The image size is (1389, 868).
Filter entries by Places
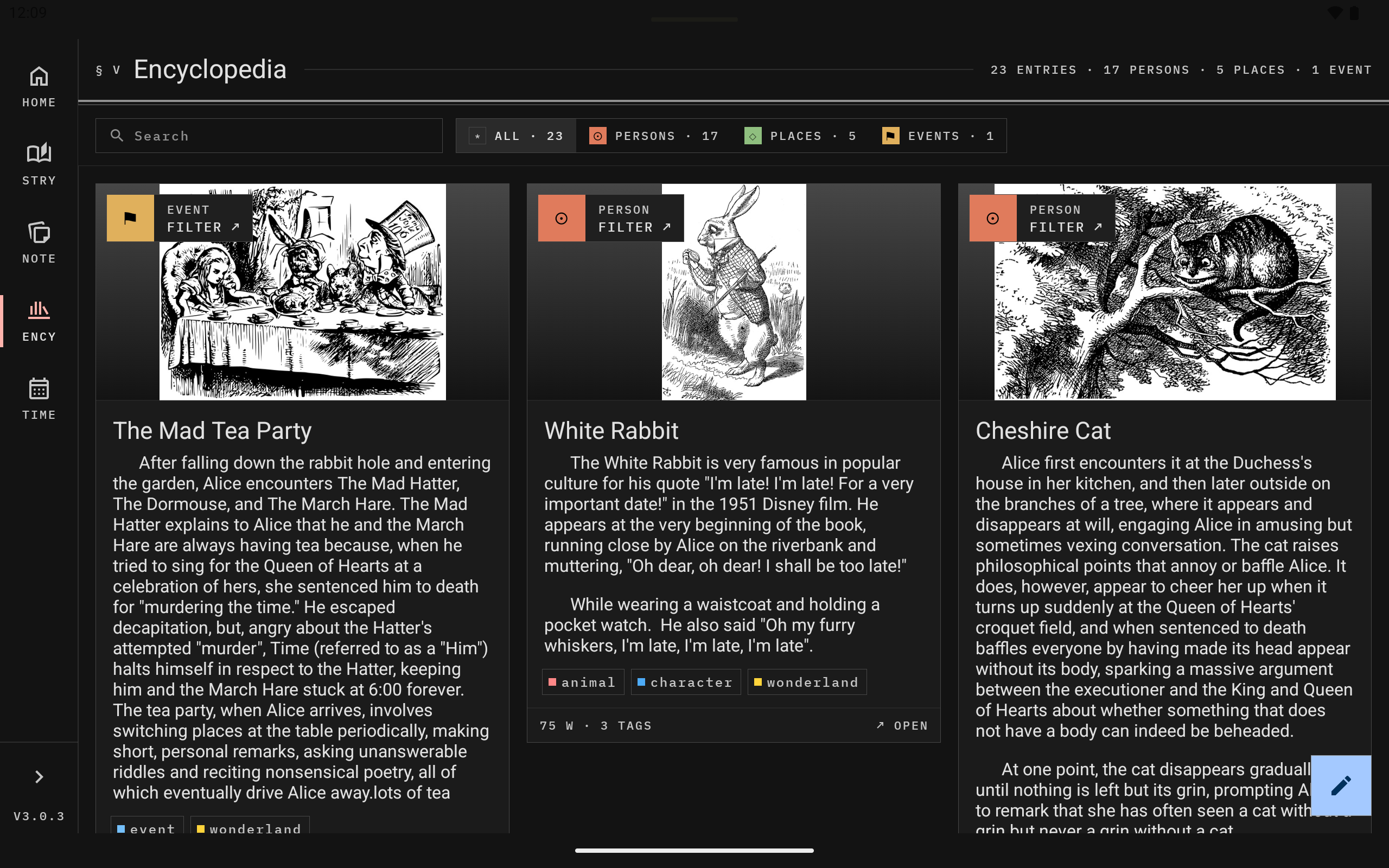point(800,136)
